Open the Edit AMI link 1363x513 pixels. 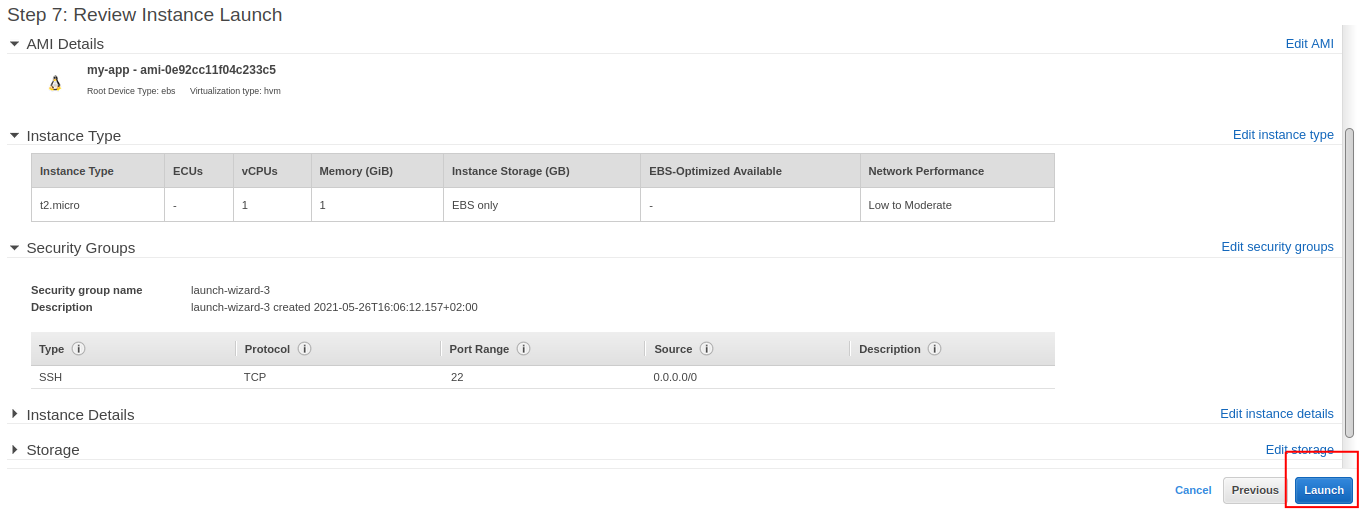pos(1309,44)
